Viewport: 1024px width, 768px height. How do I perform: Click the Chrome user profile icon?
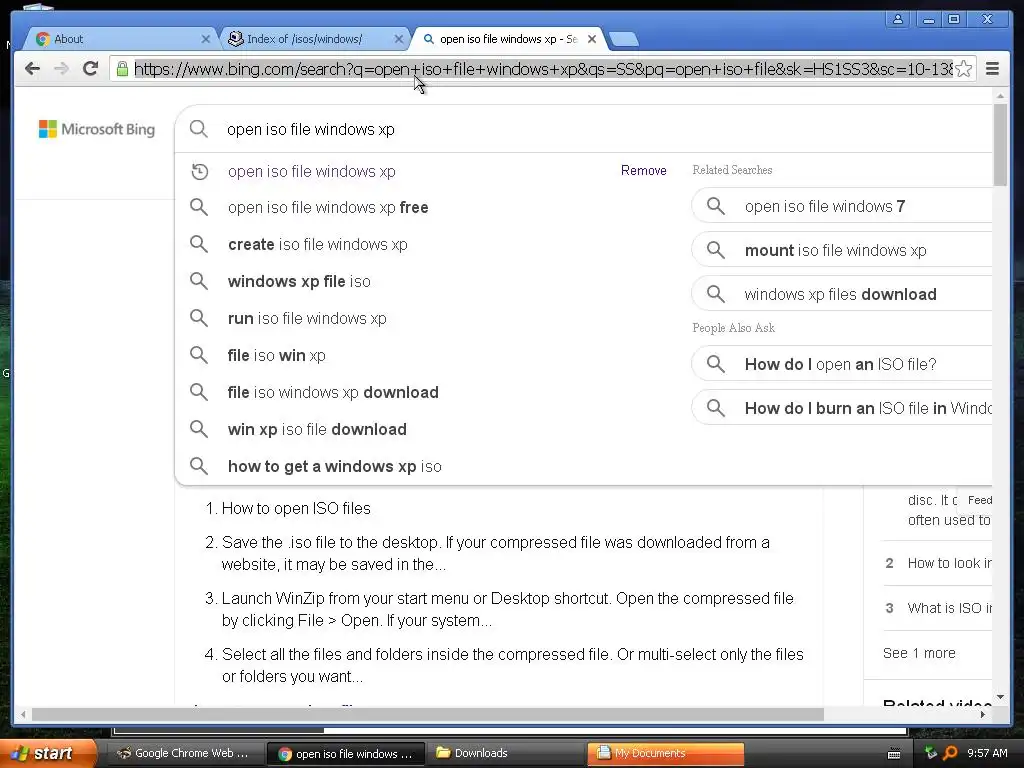tap(898, 20)
